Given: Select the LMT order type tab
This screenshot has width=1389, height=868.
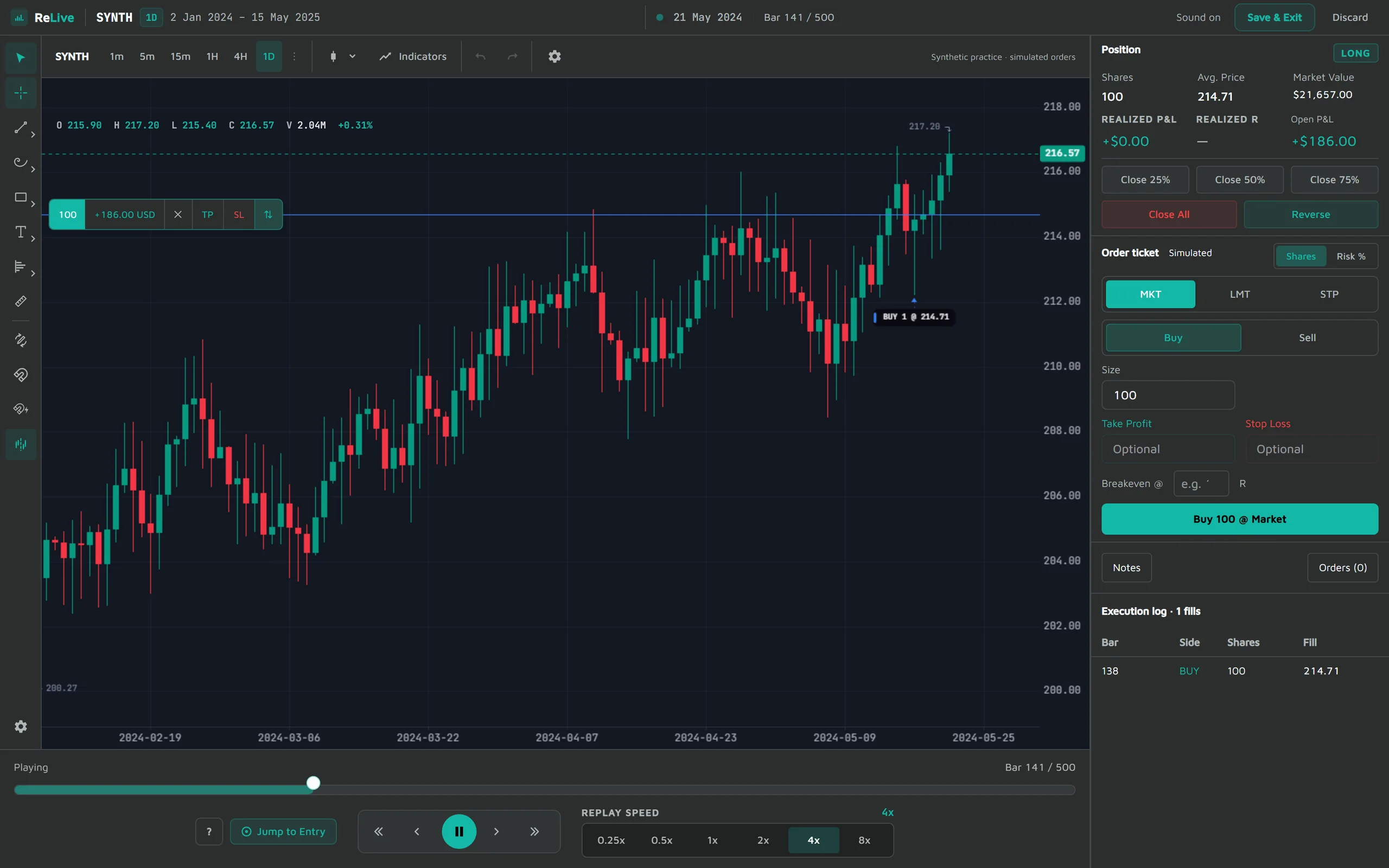Looking at the screenshot, I should point(1240,294).
